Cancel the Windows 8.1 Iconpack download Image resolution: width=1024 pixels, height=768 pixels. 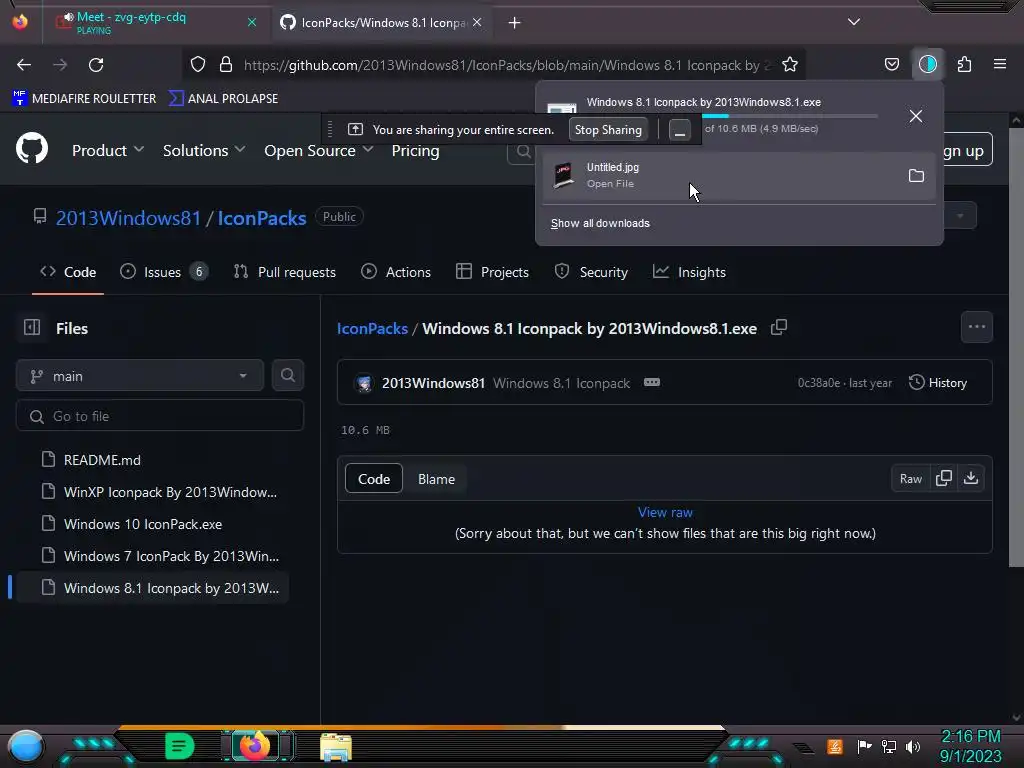[x=916, y=116]
